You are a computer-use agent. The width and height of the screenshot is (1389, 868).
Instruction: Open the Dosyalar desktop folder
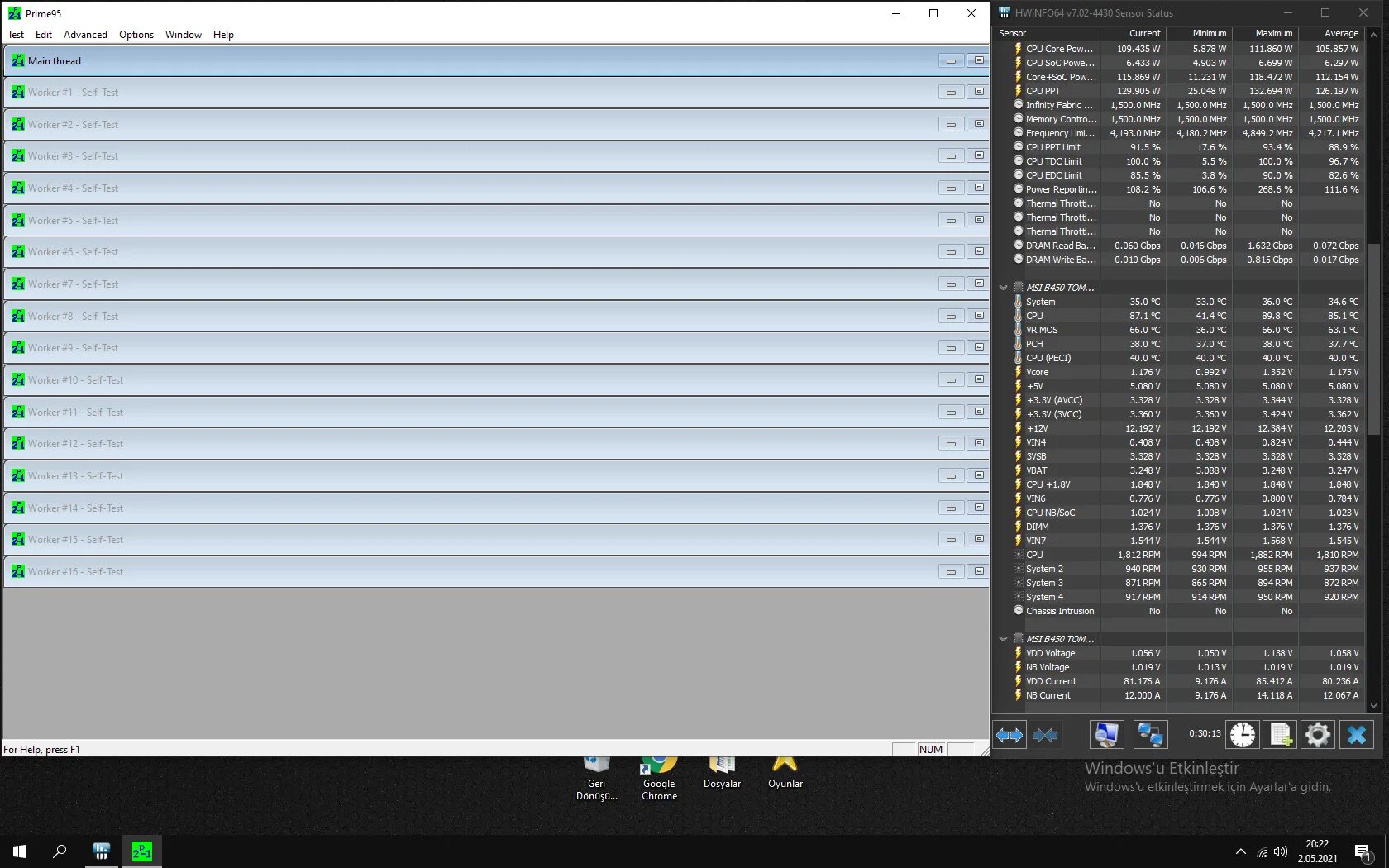coord(722,774)
